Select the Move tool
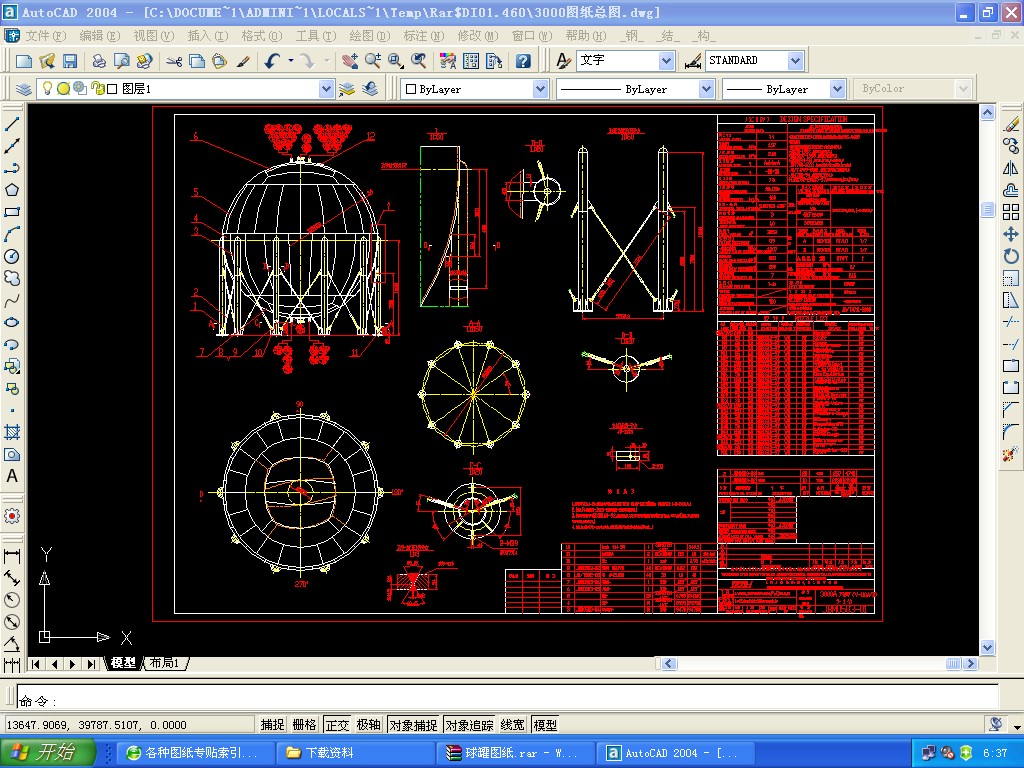 point(1011,234)
